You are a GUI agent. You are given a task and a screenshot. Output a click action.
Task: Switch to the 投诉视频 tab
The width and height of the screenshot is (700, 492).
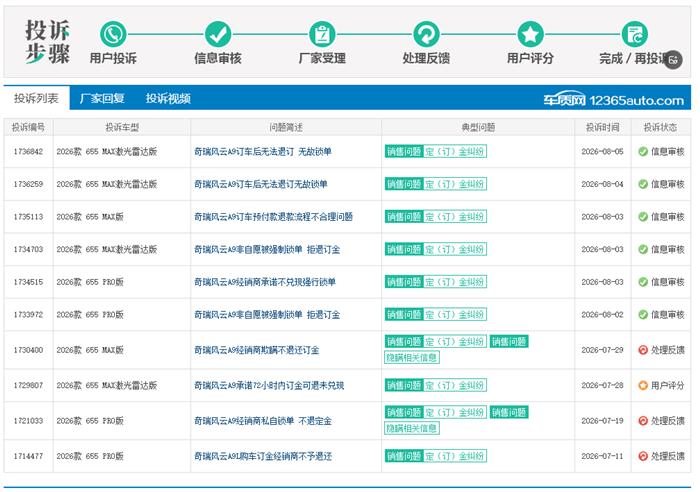coord(168,98)
